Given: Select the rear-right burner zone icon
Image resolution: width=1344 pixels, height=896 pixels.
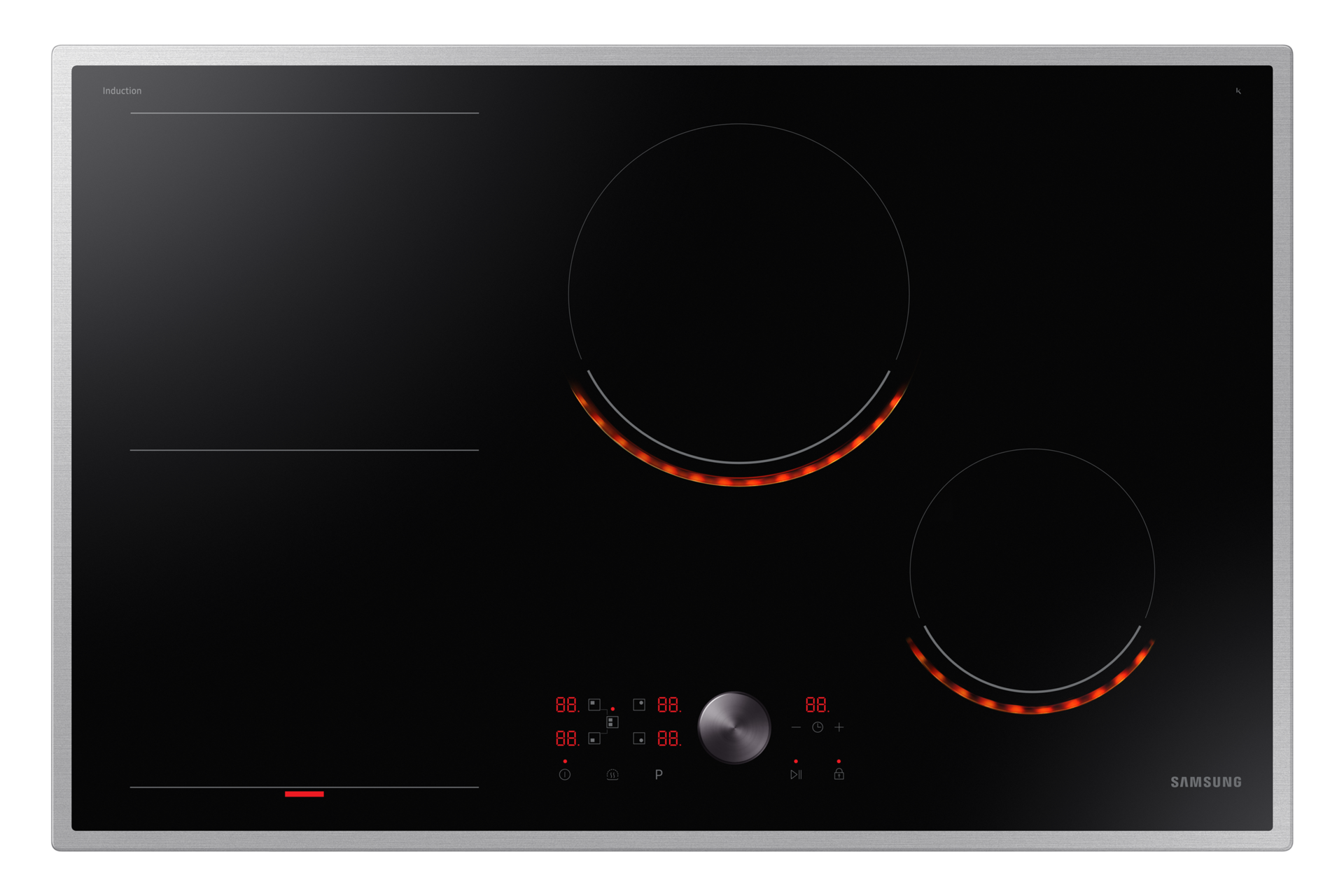Looking at the screenshot, I should pos(639,704).
